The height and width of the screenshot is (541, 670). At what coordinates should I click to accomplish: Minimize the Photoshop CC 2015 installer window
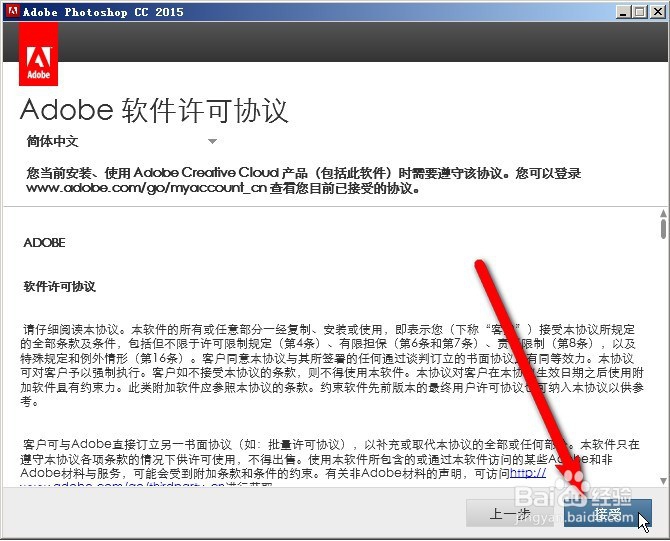(623, 12)
